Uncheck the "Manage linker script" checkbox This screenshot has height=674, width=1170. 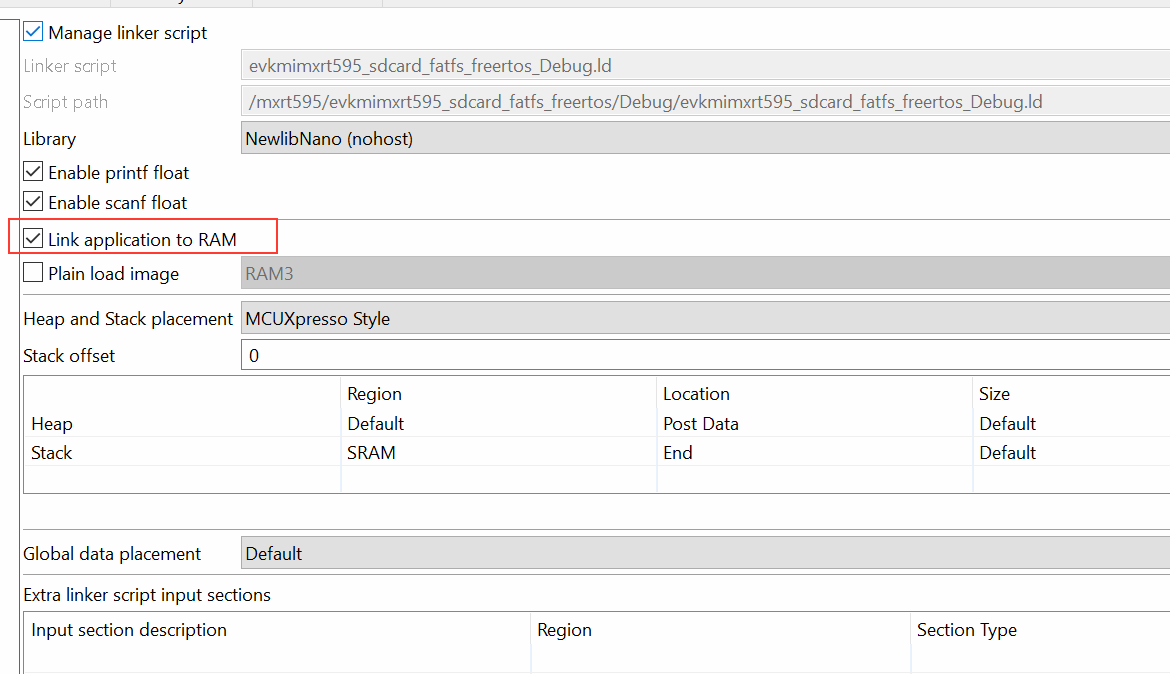[x=33, y=31]
